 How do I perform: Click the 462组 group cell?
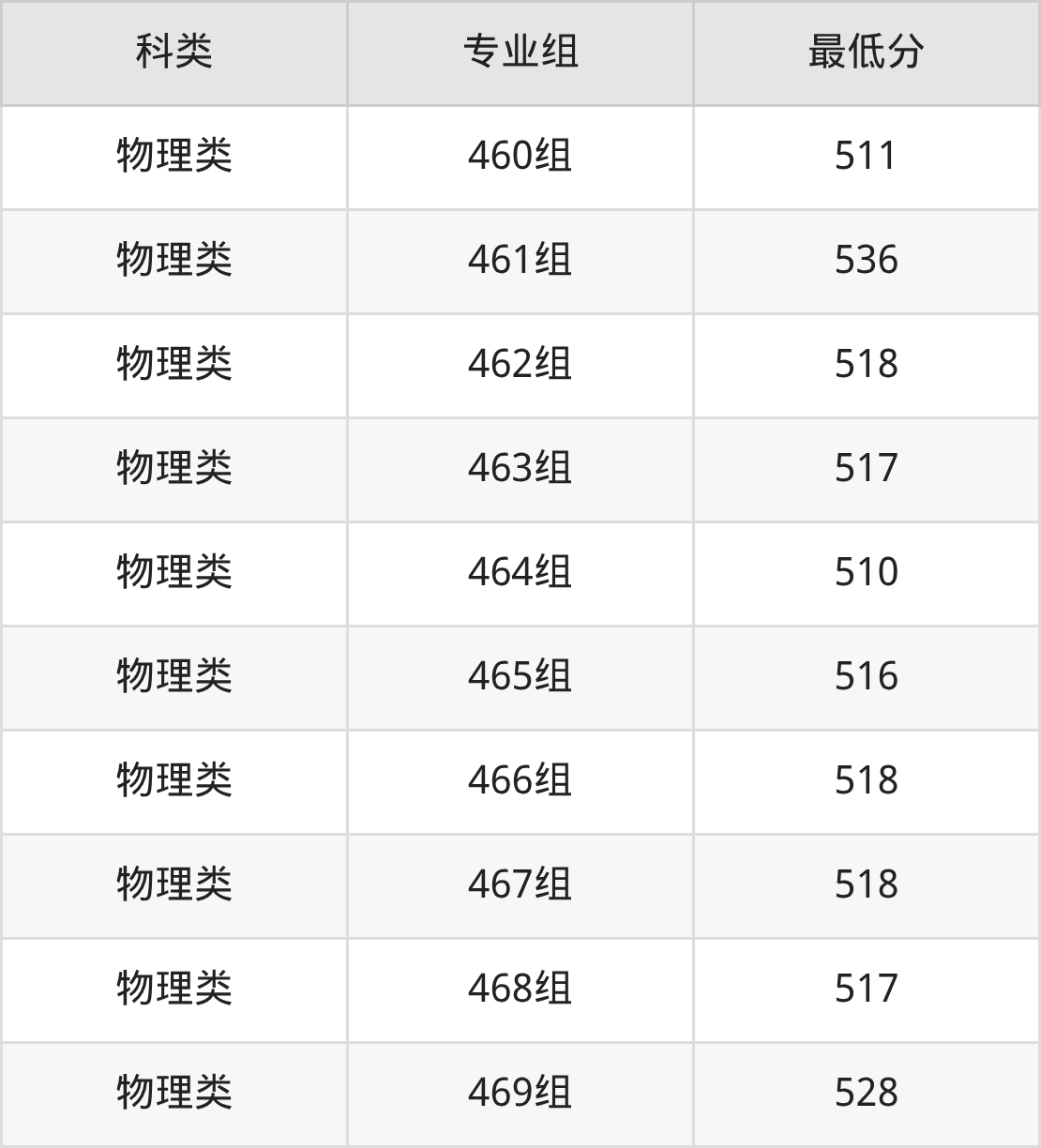point(520,364)
